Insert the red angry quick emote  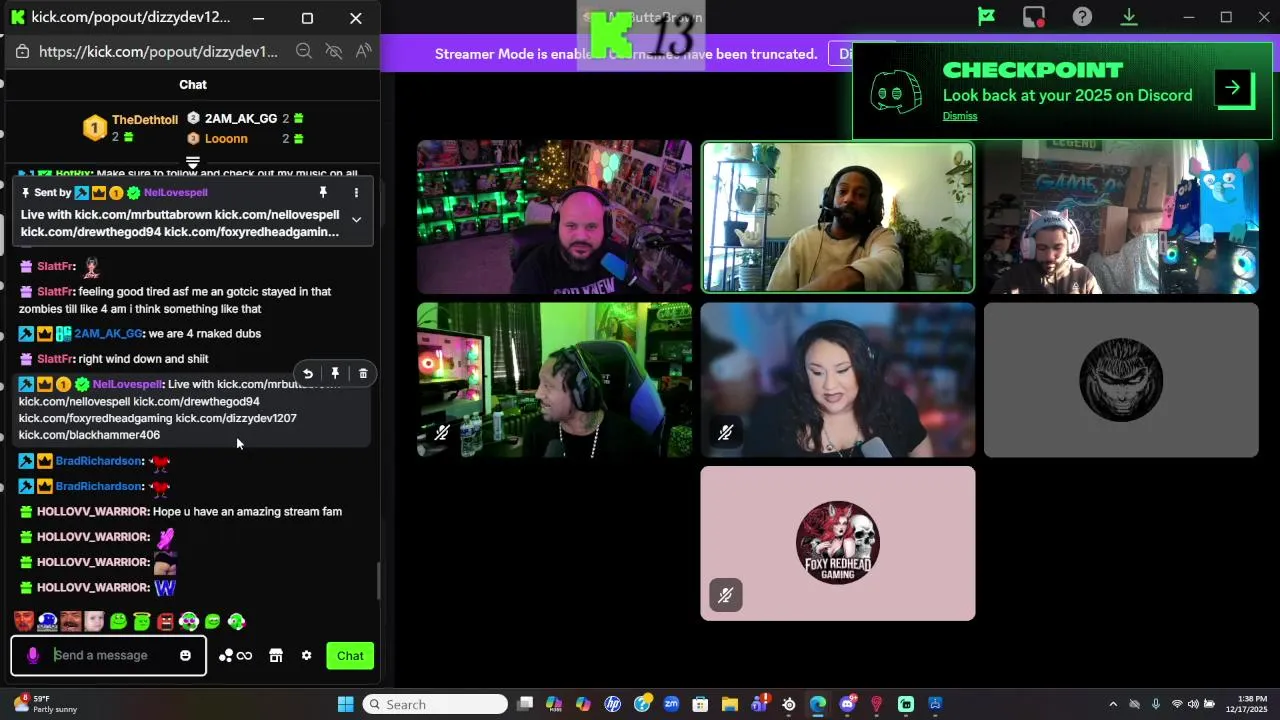(165, 622)
